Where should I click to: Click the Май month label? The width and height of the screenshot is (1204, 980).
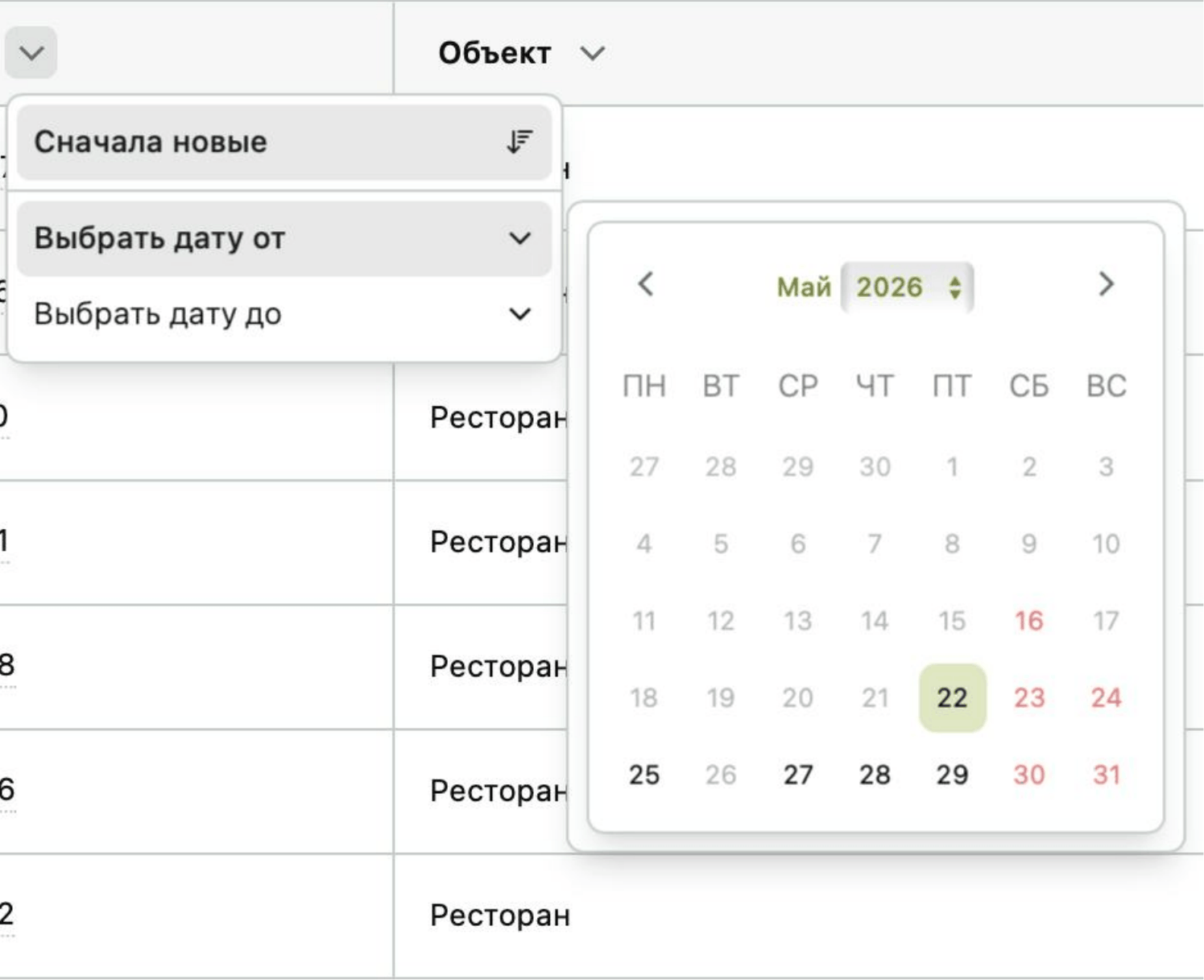[804, 287]
